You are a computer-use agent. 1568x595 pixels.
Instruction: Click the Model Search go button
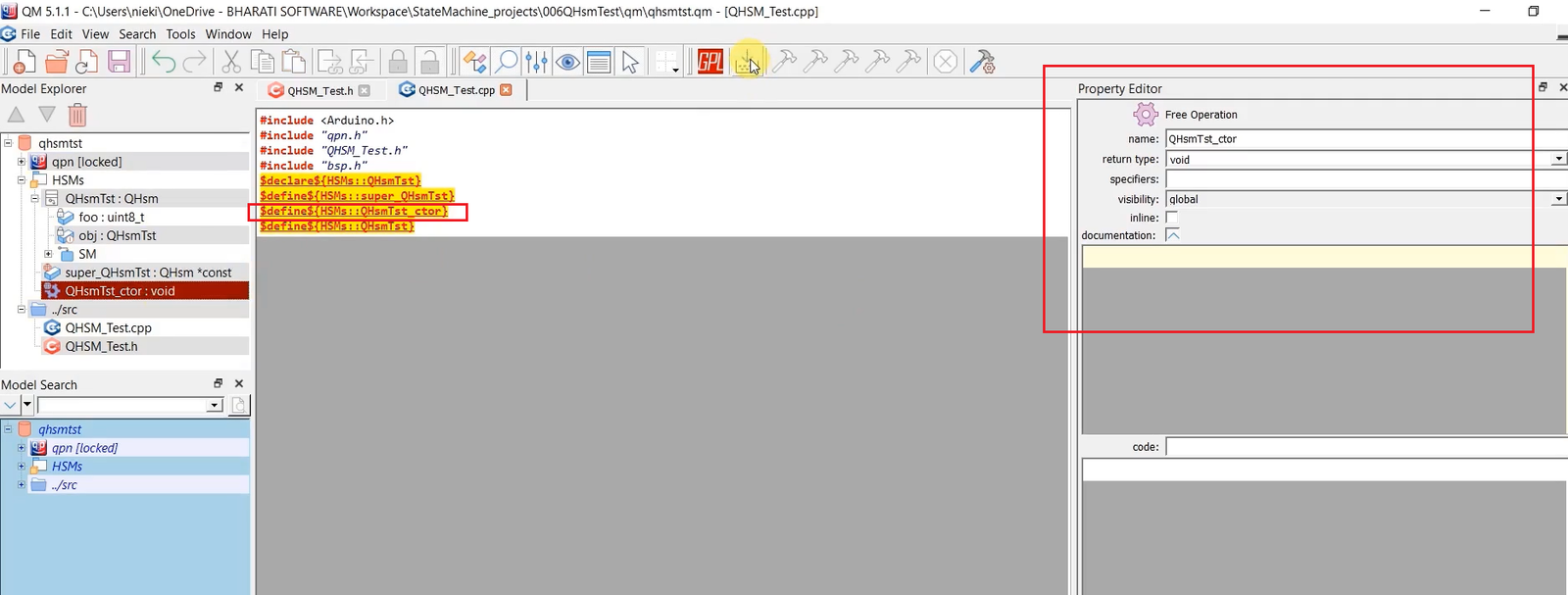(239, 405)
